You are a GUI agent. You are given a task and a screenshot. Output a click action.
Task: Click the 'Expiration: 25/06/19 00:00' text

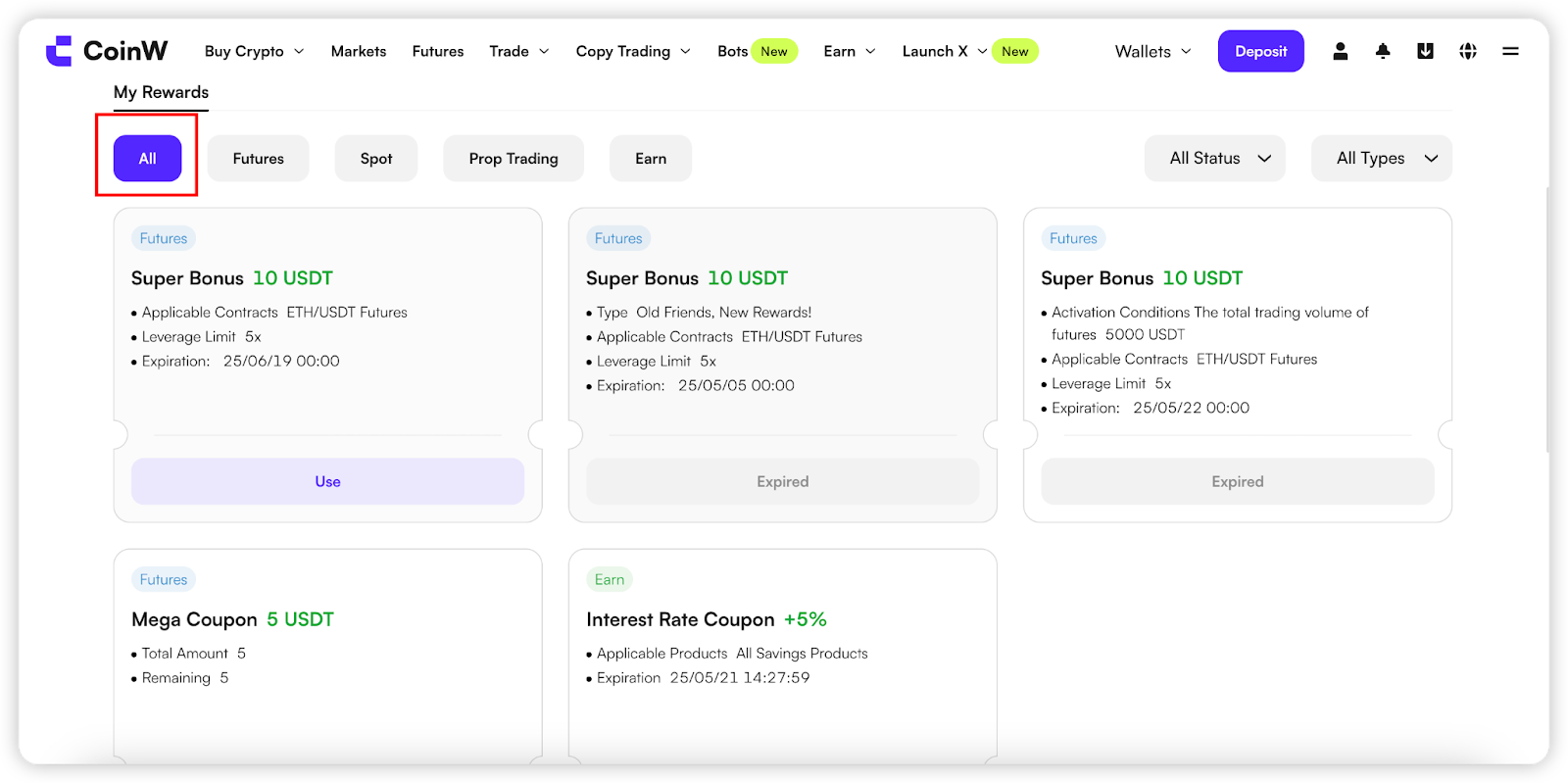coord(241,362)
